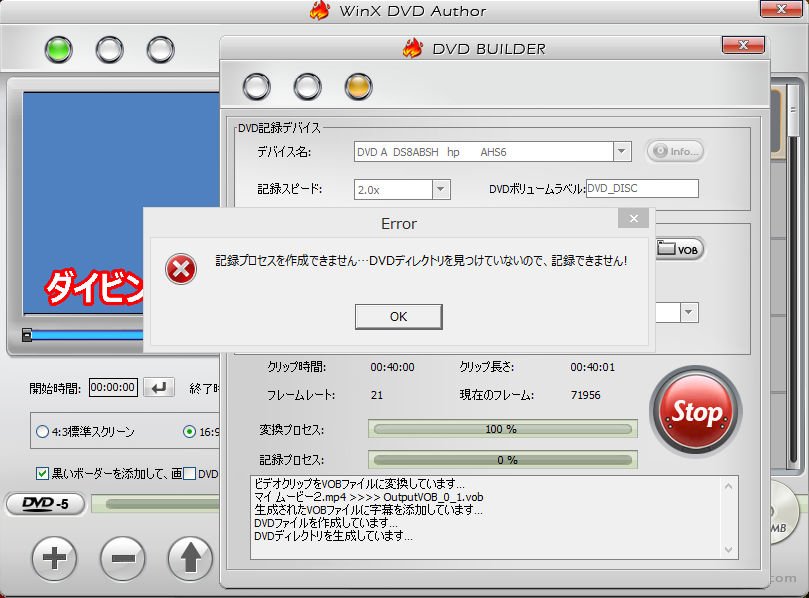Click the flame logo in WinX DVD Author title
809x598 pixels.
pyautogui.click(x=320, y=10)
